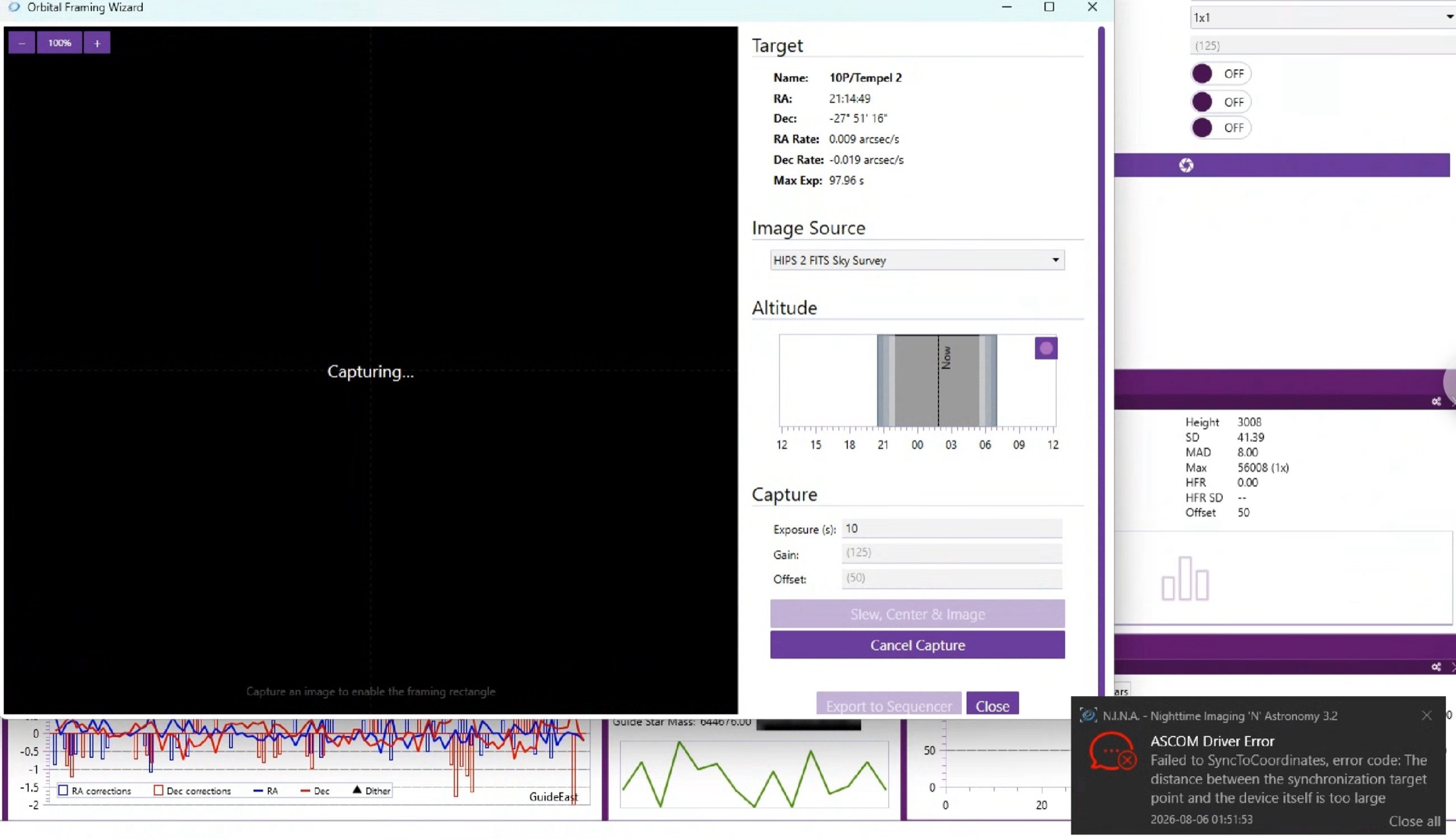Edit the Exposure seconds field

coord(952,528)
